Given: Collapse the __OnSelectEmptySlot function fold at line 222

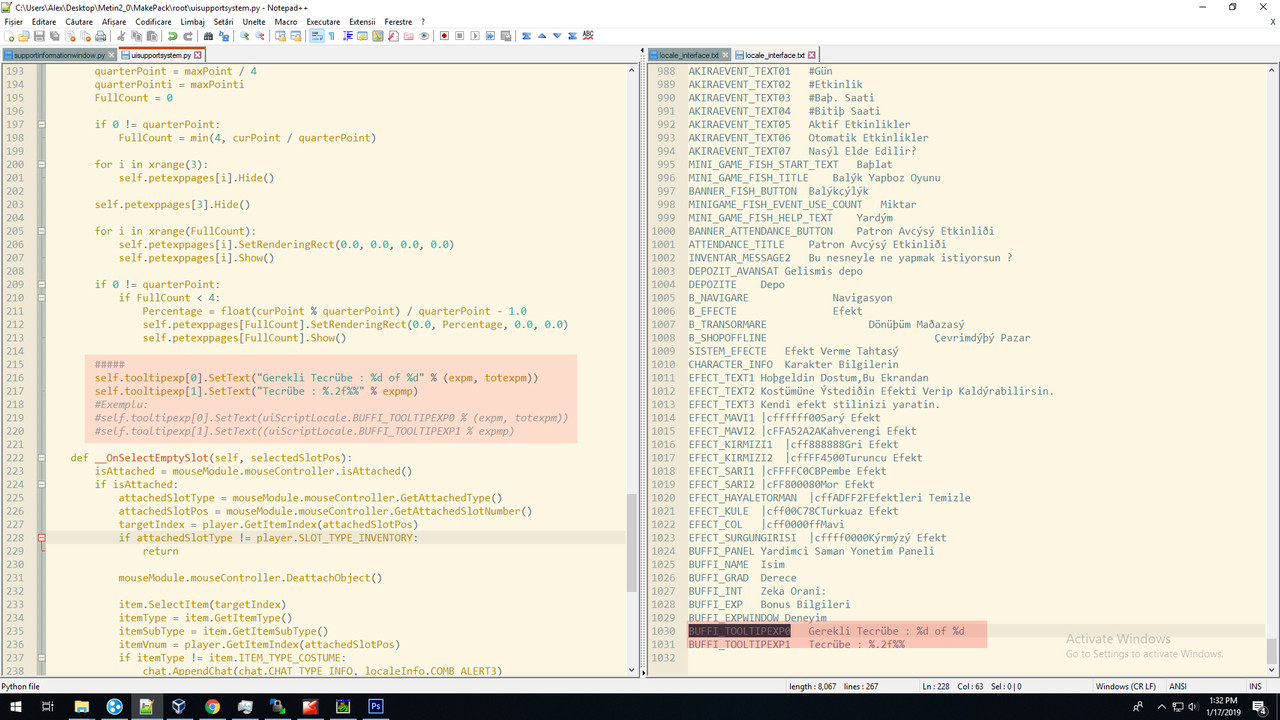Looking at the screenshot, I should tap(42, 458).
